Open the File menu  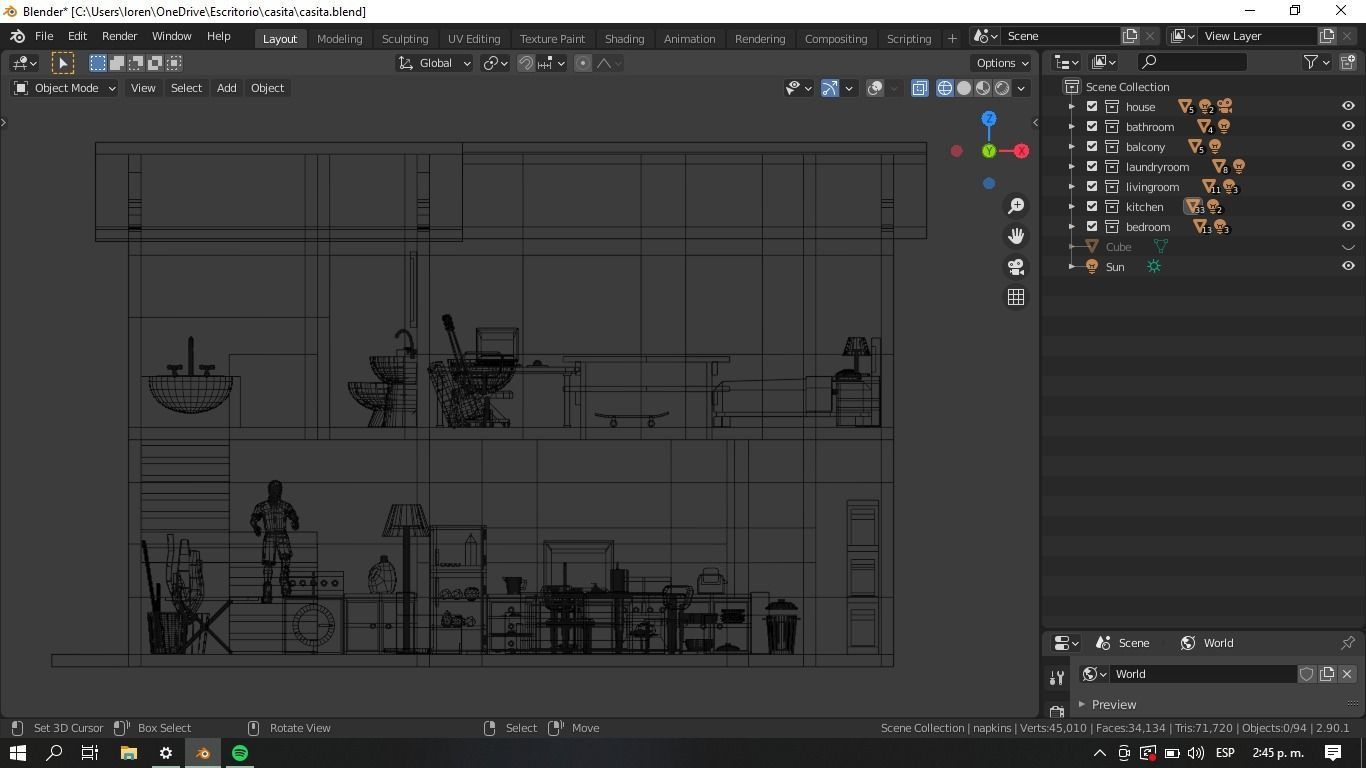click(44, 36)
